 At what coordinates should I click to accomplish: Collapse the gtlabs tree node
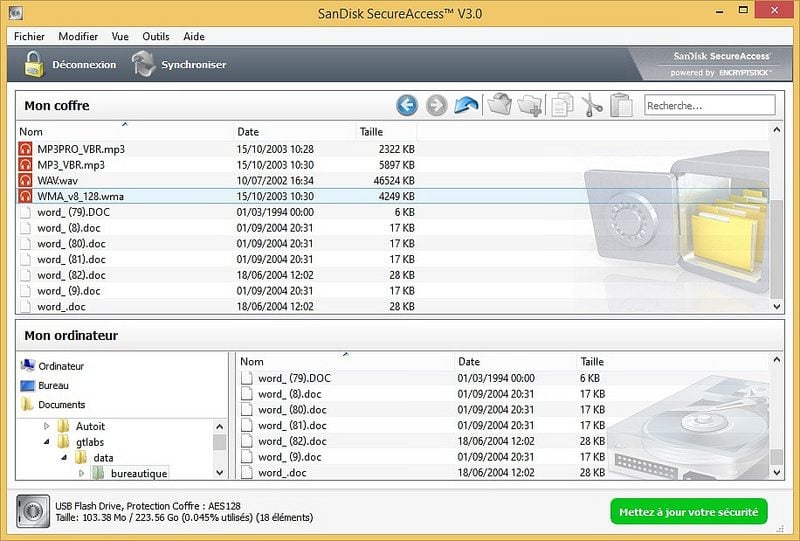click(x=46, y=441)
